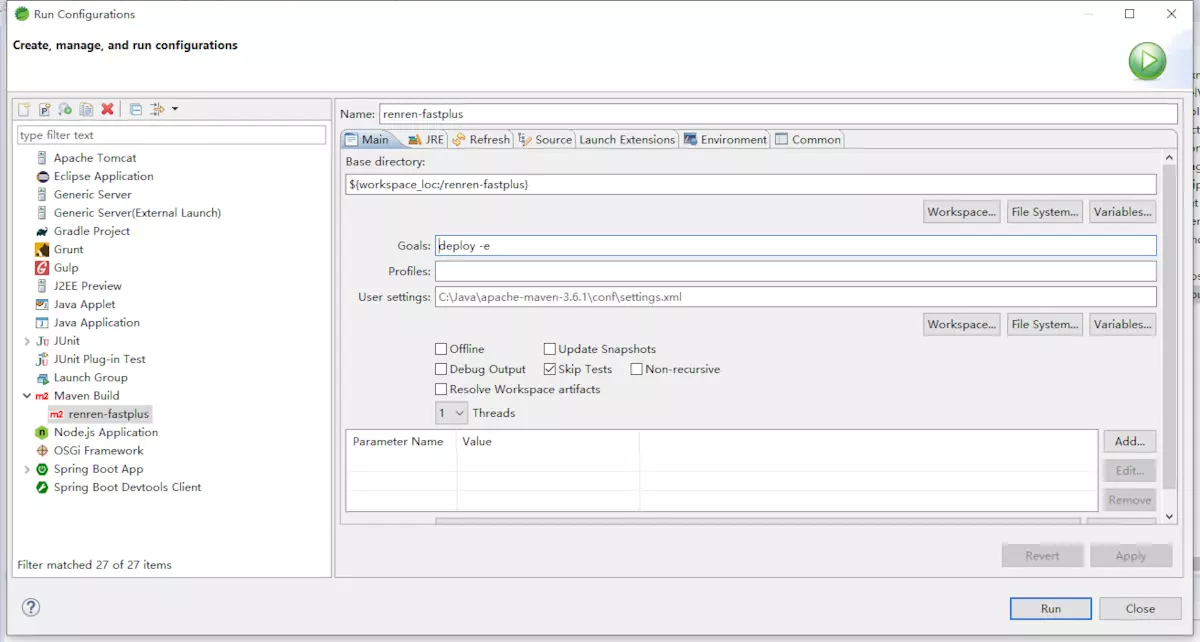Click the Run Configurations title bar icon

20,14
